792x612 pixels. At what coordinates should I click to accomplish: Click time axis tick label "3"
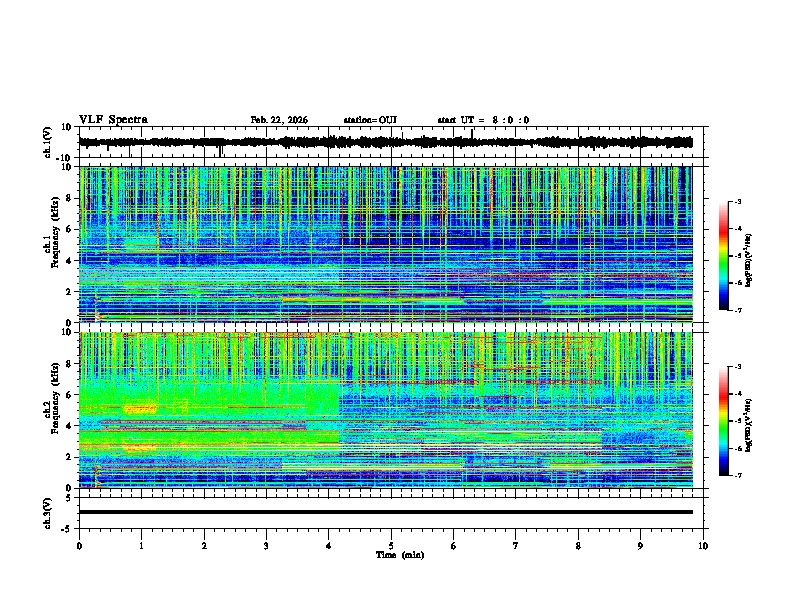(266, 546)
